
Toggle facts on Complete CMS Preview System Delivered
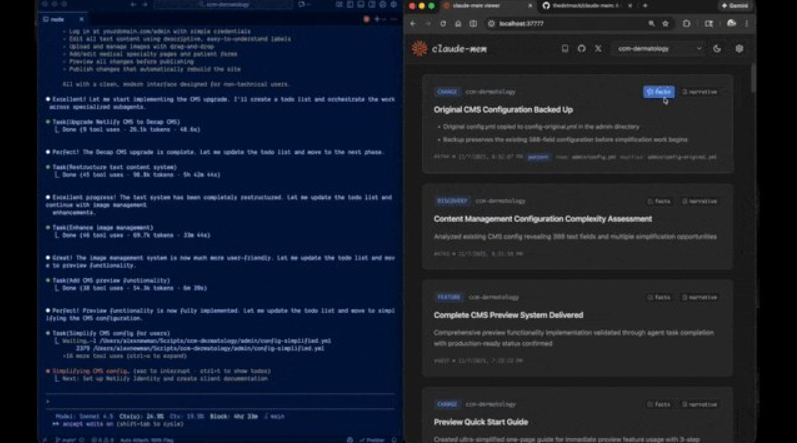[659, 297]
